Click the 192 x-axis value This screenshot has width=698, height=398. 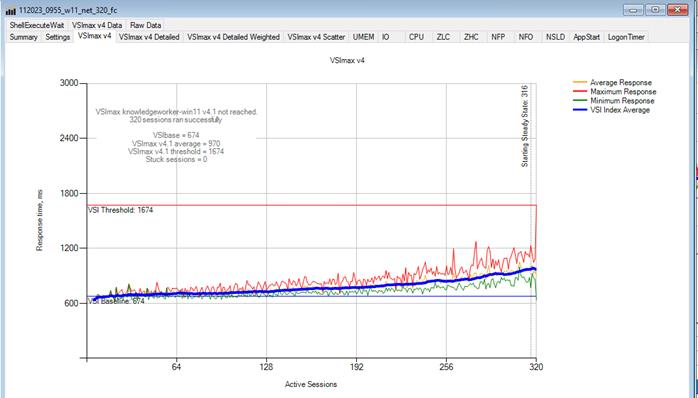pos(356,367)
